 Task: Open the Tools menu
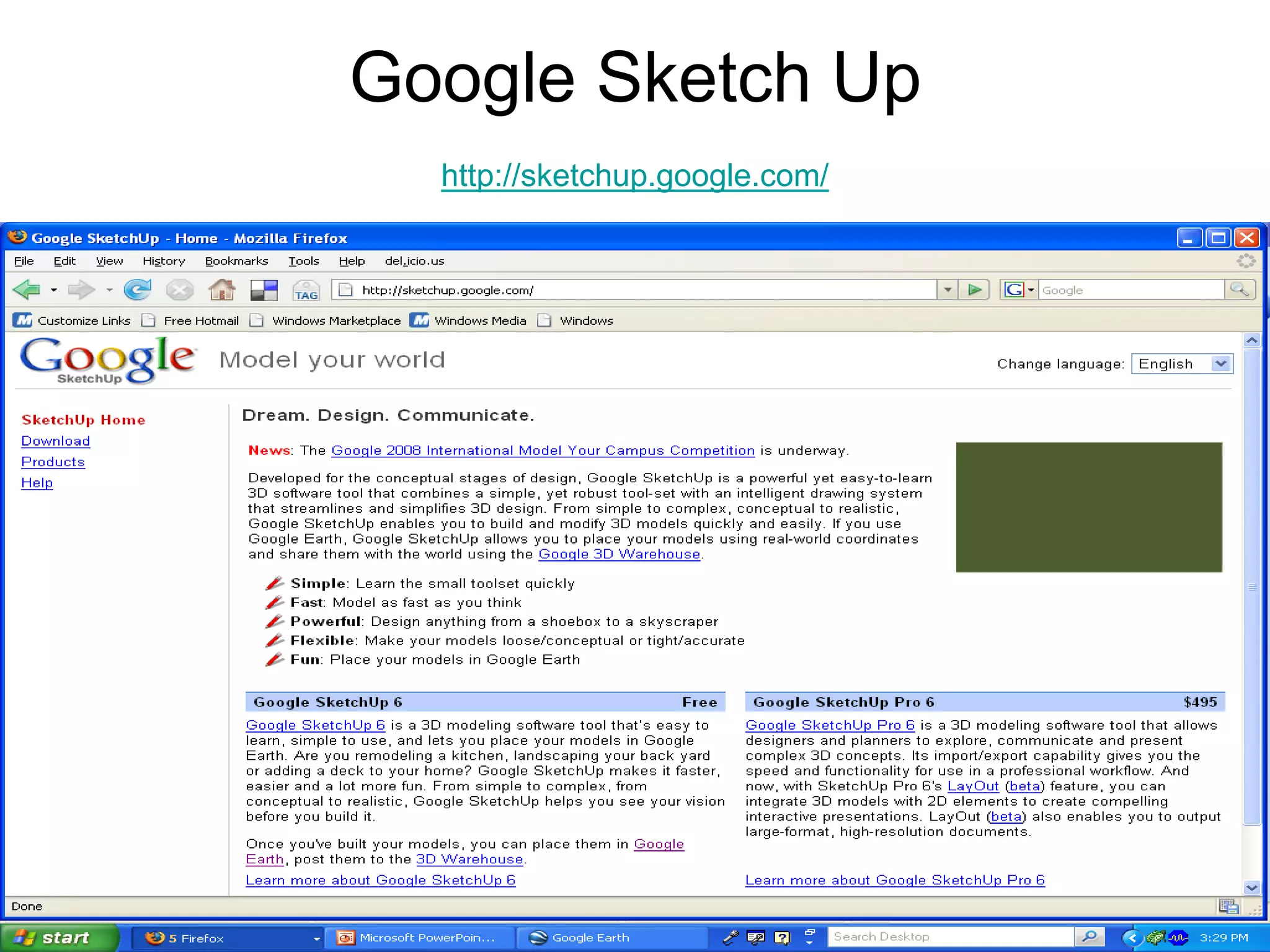(x=303, y=261)
